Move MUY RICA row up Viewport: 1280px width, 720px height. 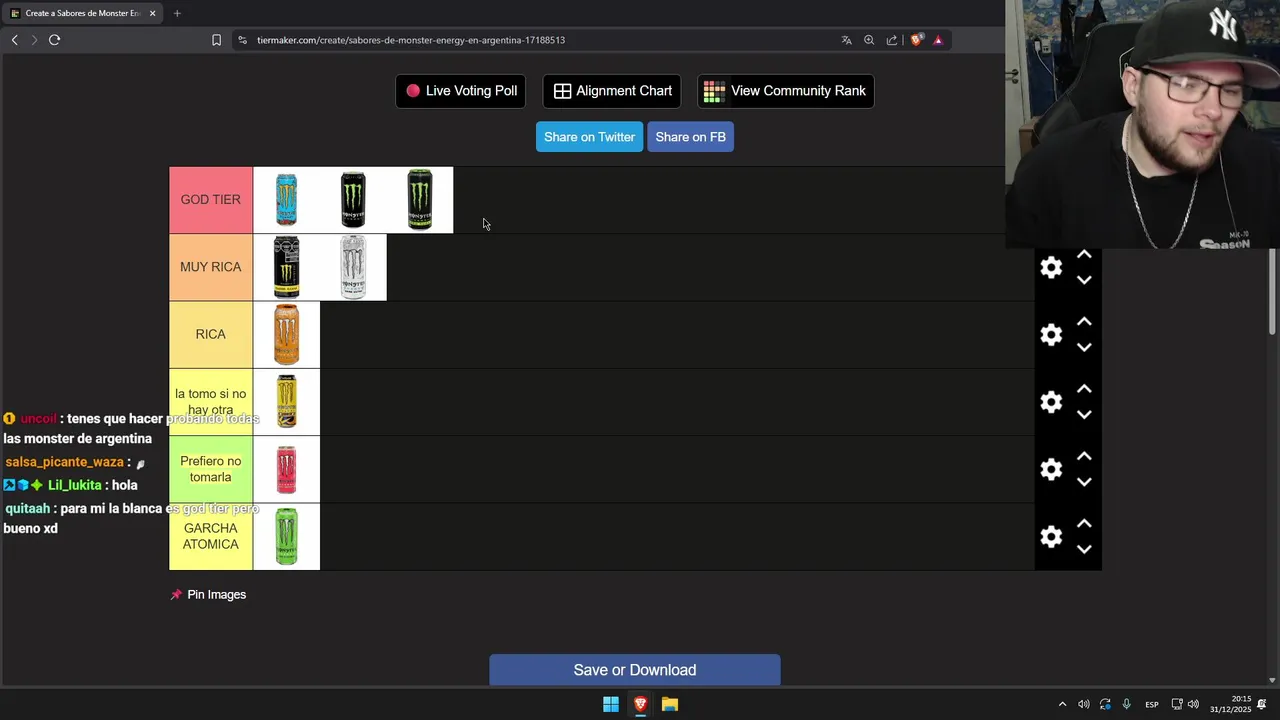[x=1084, y=255]
